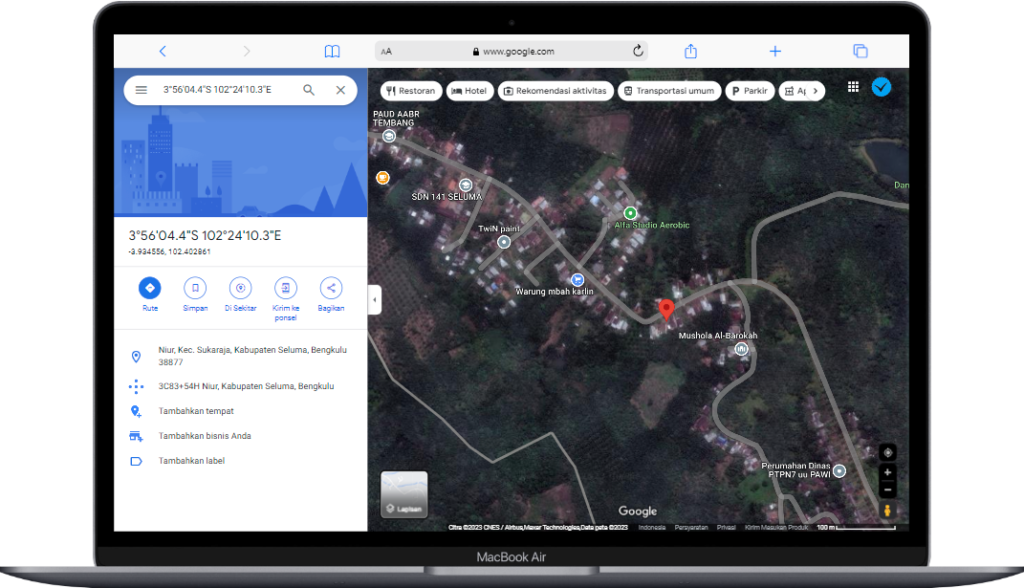Click Mushola Al-Barokah marker
Viewport: 1024px width, 588px height.
741,348
